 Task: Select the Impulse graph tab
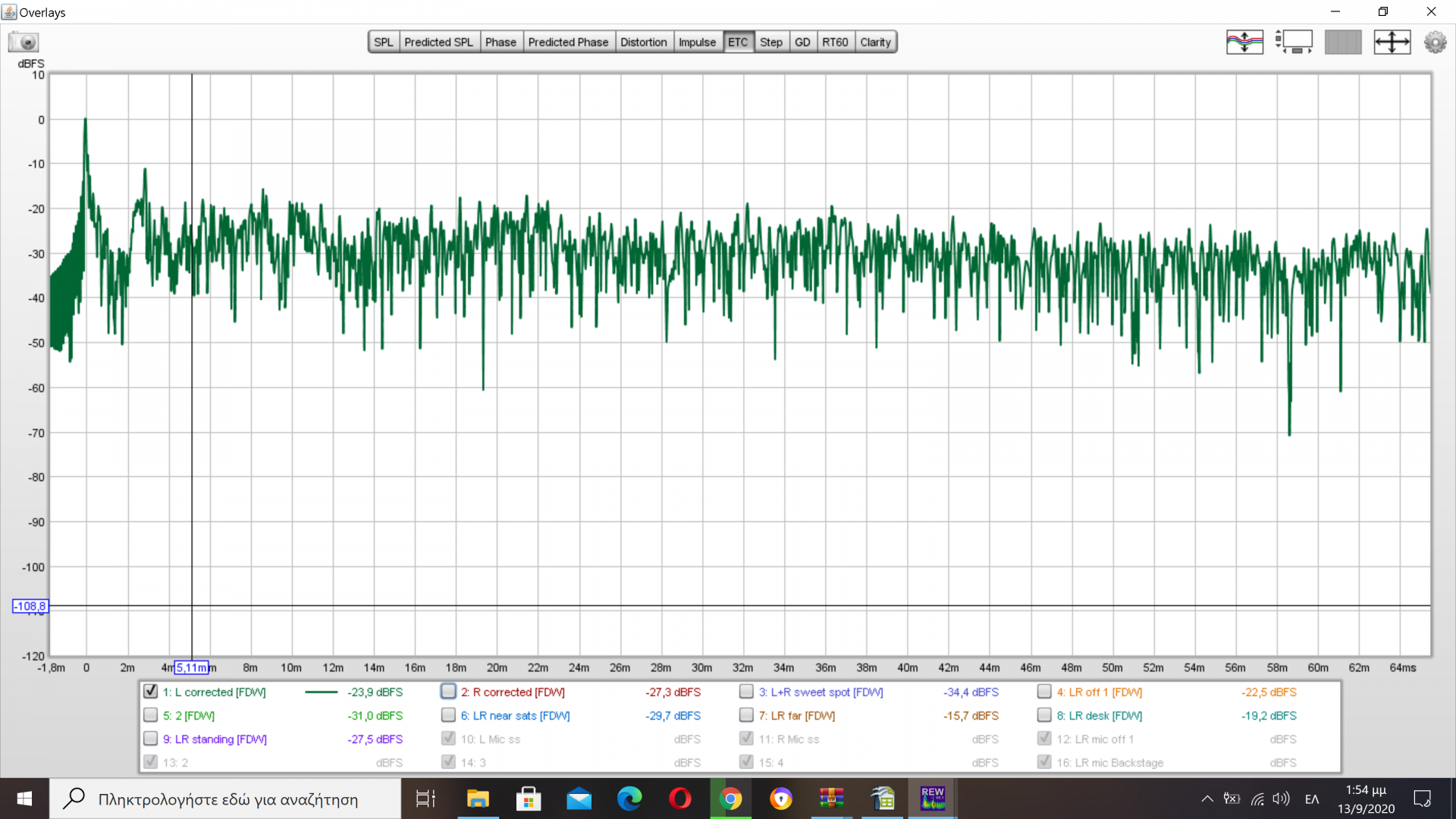(x=697, y=42)
